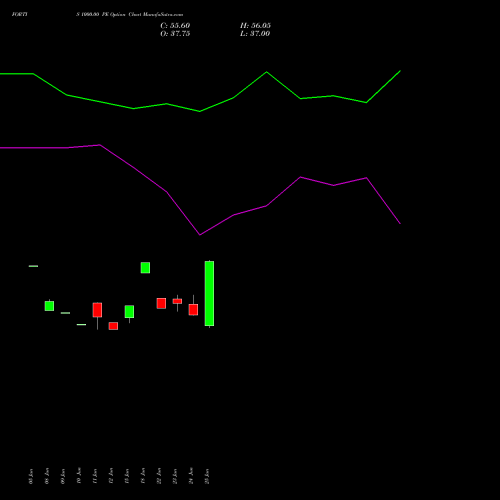Click the green candle above 08 Jun

point(49,306)
